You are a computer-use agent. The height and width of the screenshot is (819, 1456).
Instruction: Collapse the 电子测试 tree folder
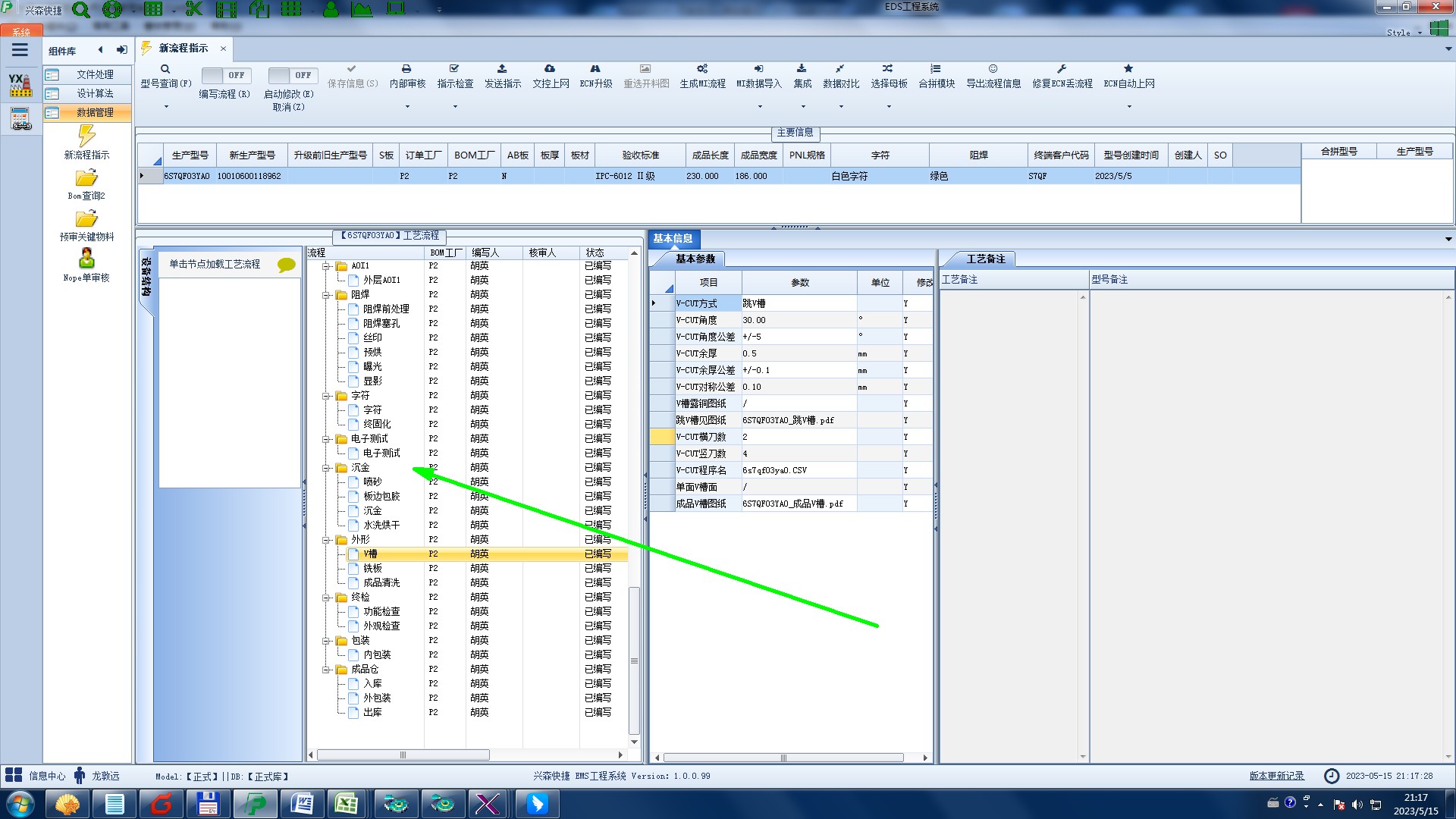[x=326, y=439]
